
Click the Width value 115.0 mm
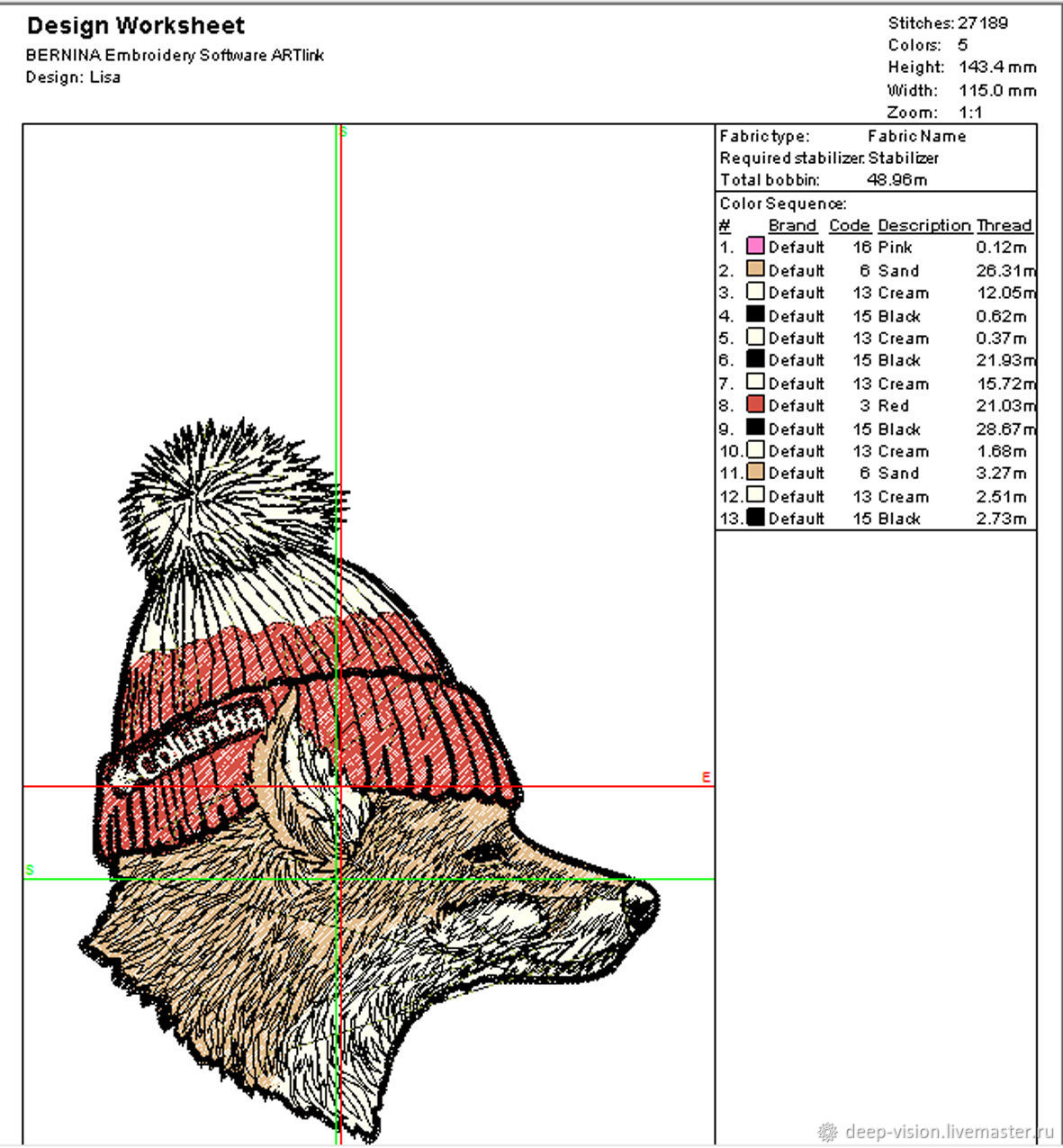point(997,90)
